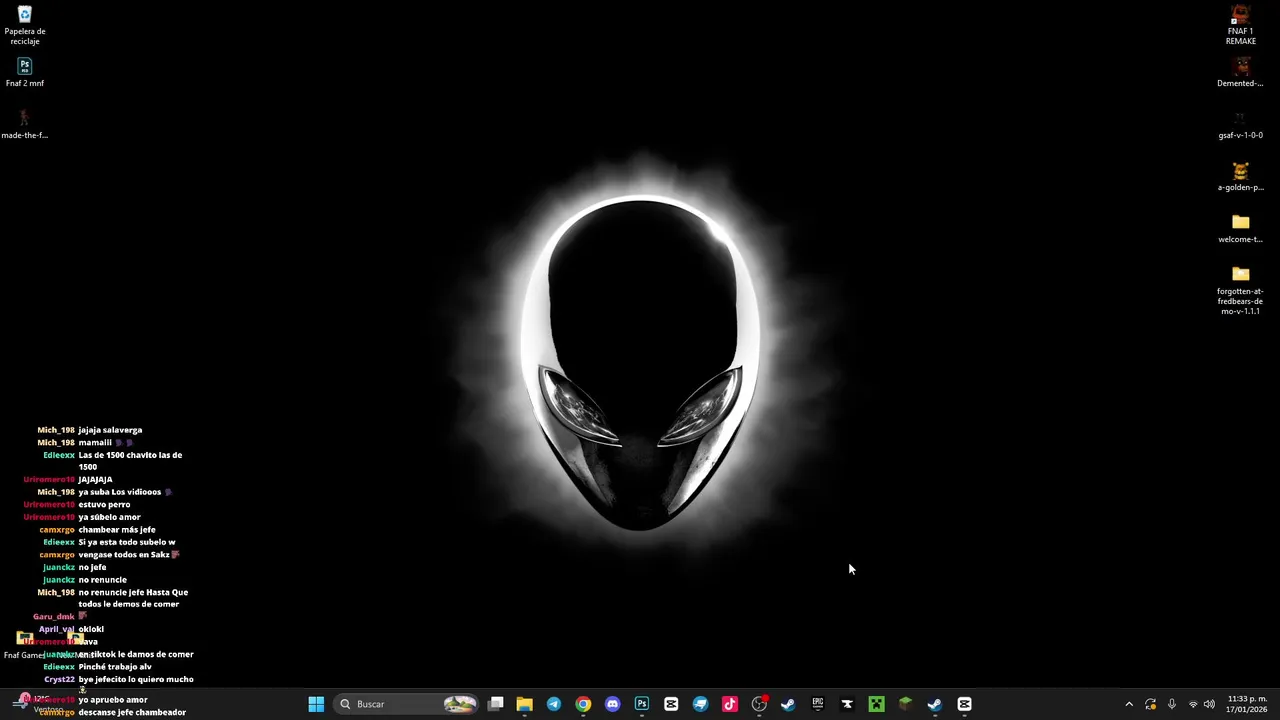Open Epic Games Launcher from taskbar
Viewport: 1280px width, 720px height.
point(818,704)
